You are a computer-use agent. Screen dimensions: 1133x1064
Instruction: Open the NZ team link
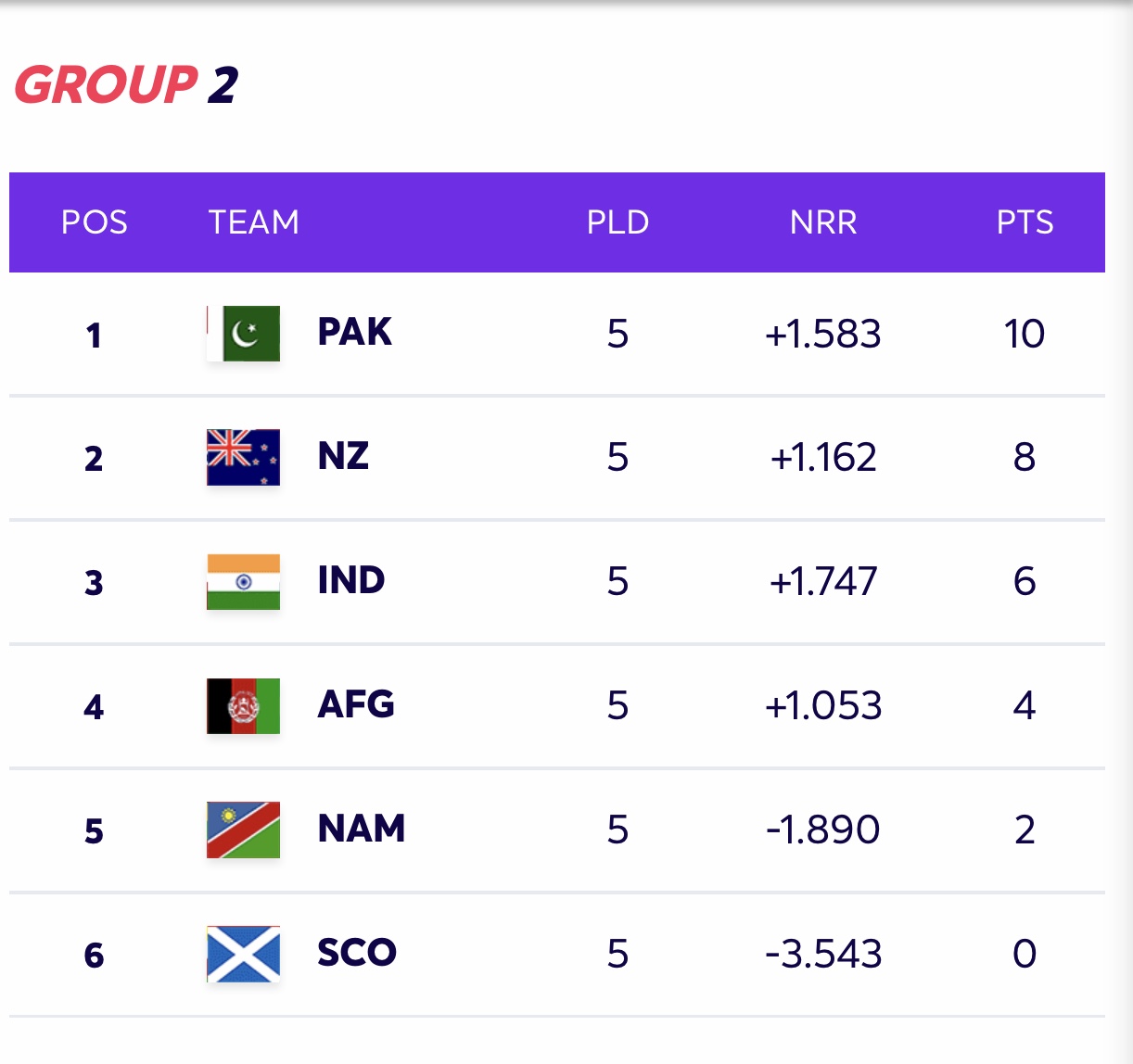pos(343,456)
